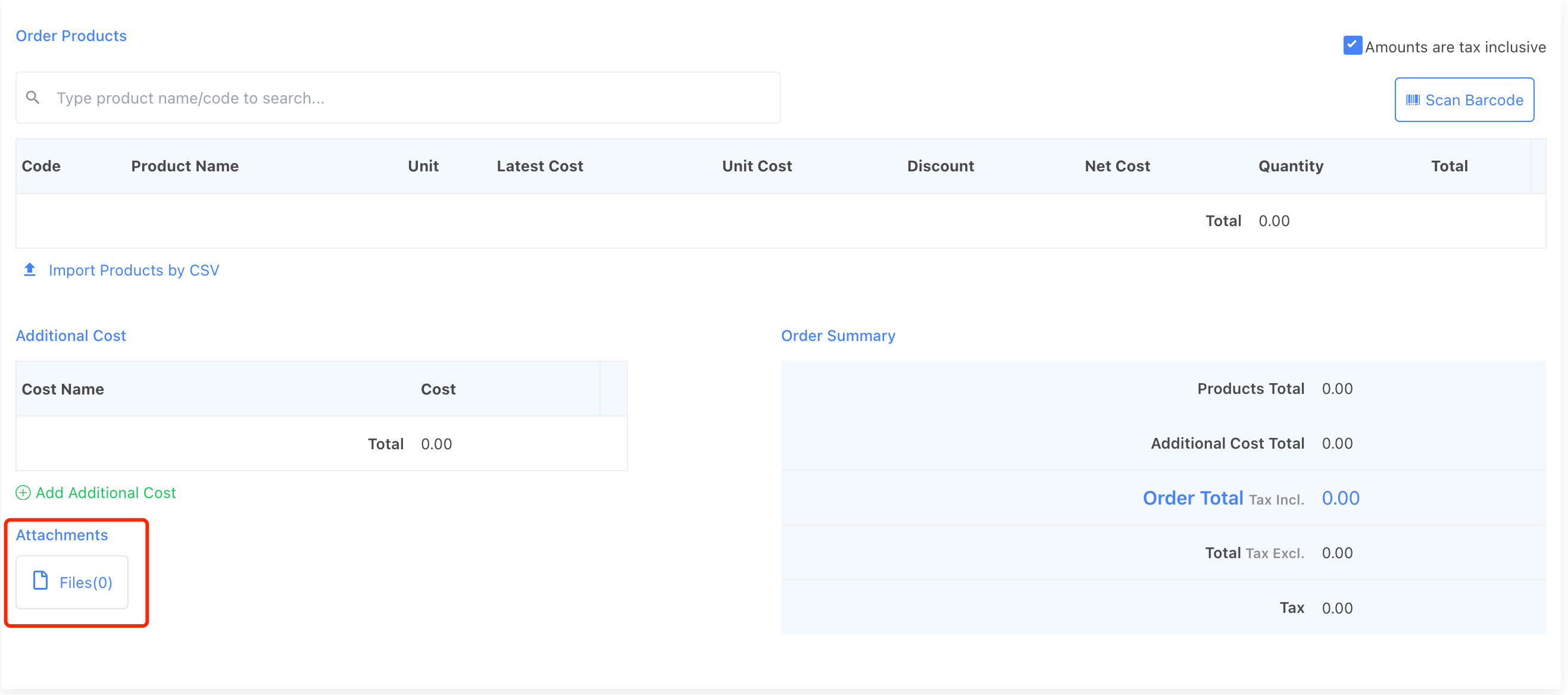The width and height of the screenshot is (1568, 695).
Task: Open Import Products by CSV link
Action: coord(133,270)
